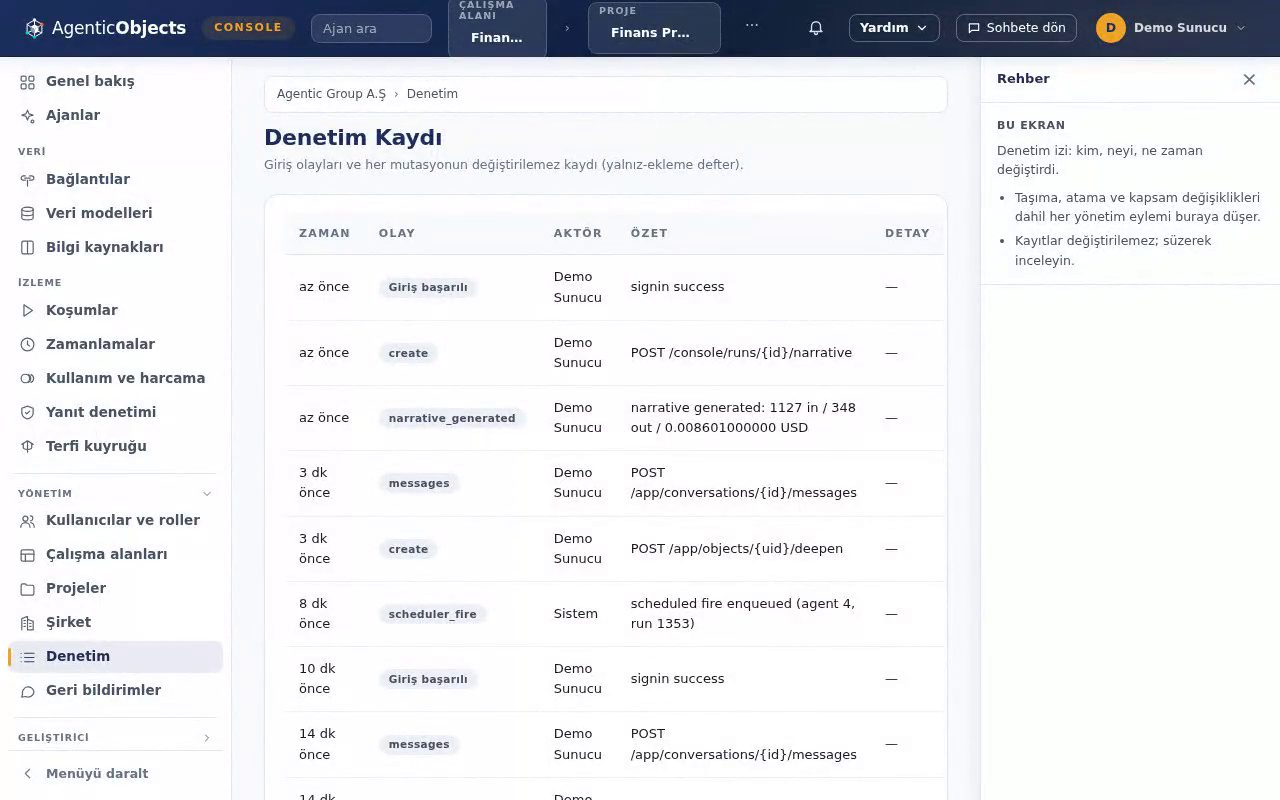Click the Geri bildirimler chat icon
This screenshot has height=800, width=1280.
pos(28,691)
